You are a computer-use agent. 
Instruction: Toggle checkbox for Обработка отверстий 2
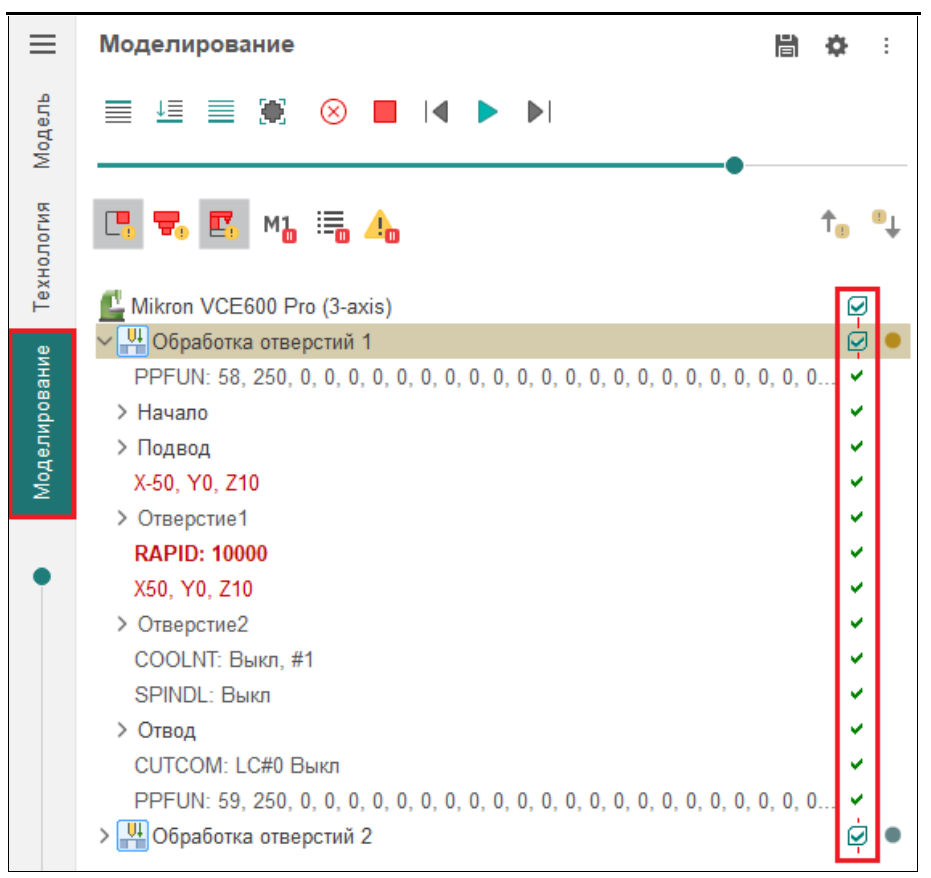(857, 836)
